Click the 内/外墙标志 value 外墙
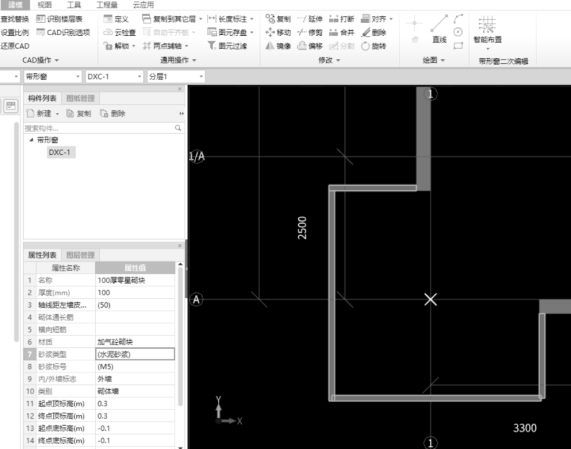571x449 pixels. pyautogui.click(x=135, y=379)
